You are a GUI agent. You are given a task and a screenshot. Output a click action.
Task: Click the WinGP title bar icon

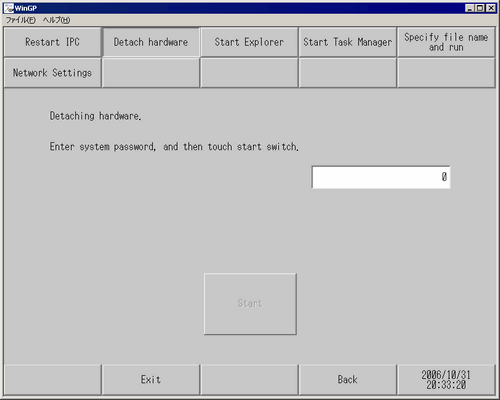(9, 8)
